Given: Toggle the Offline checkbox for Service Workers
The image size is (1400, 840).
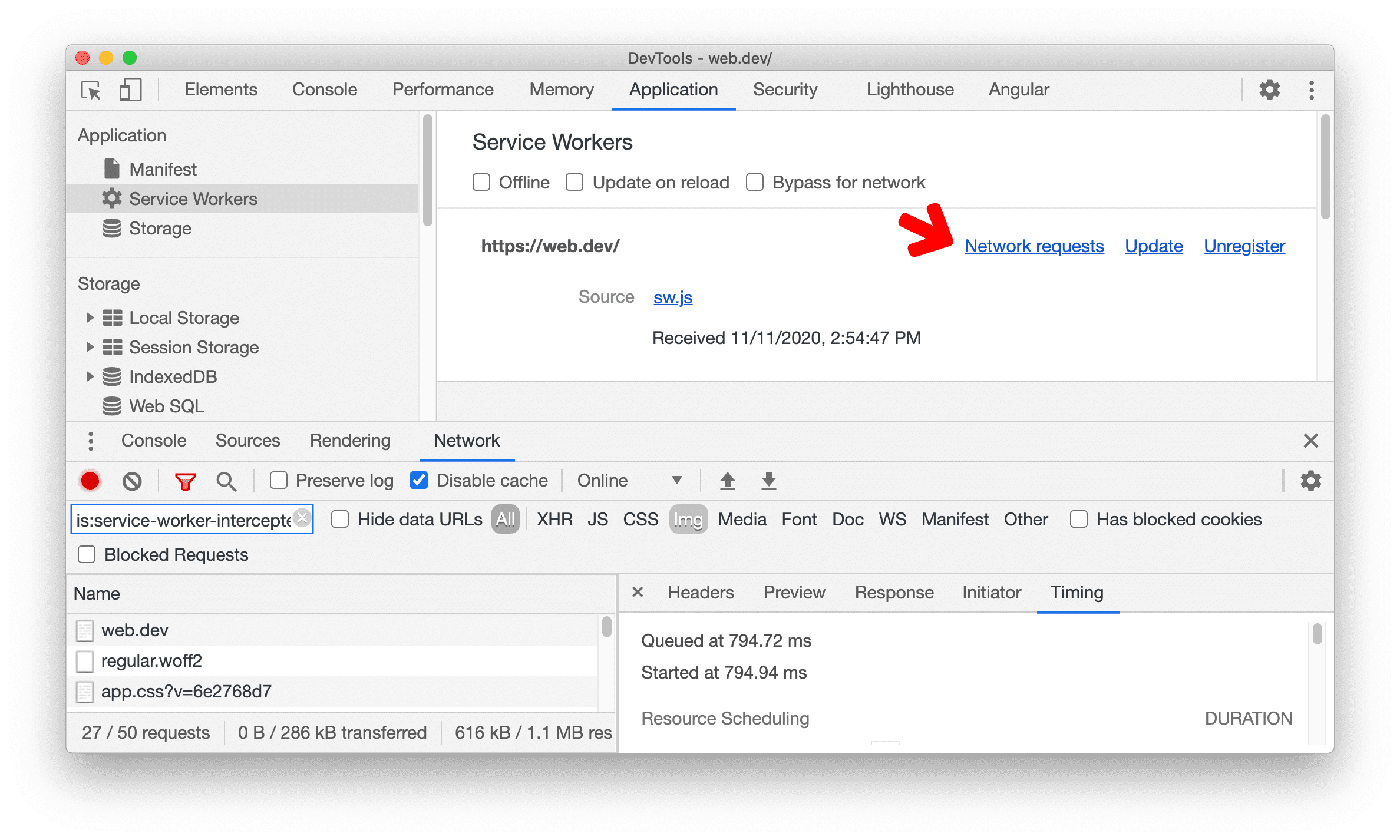Looking at the screenshot, I should pos(480,183).
